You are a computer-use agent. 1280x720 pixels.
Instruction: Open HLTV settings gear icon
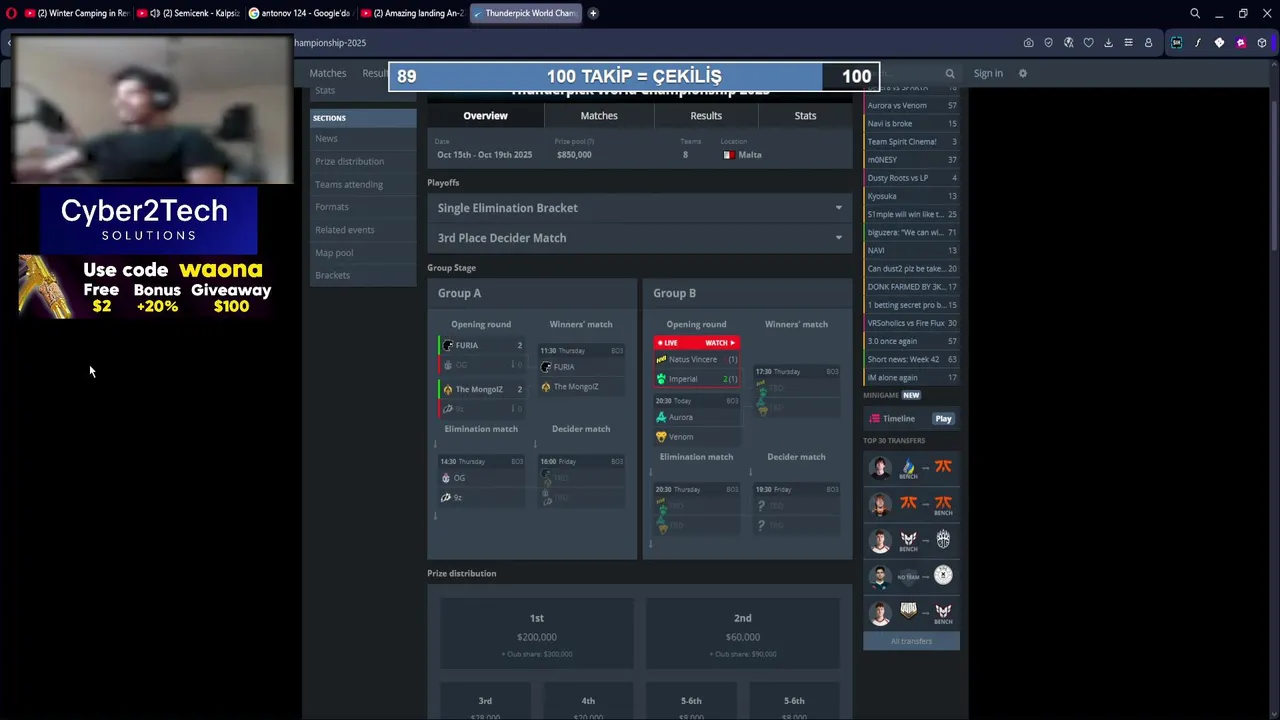[x=1022, y=73]
